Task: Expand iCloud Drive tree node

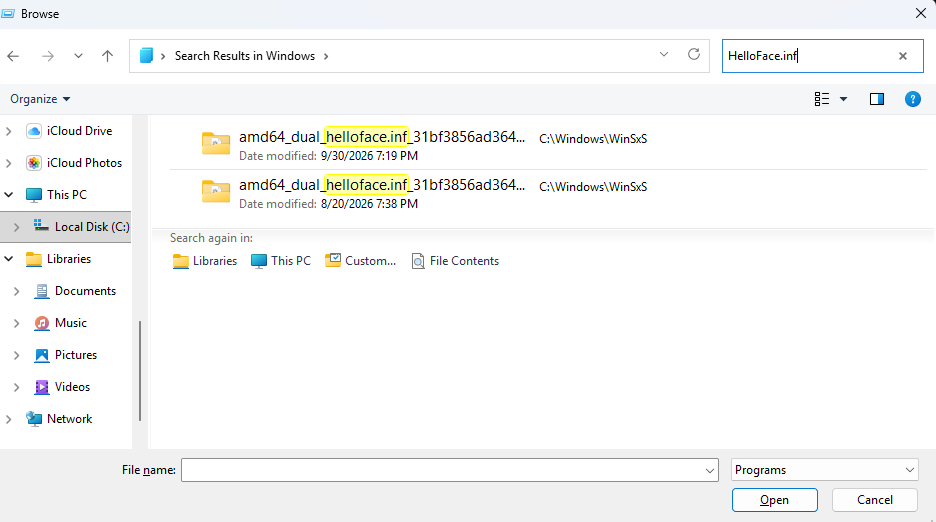Action: coord(8,131)
